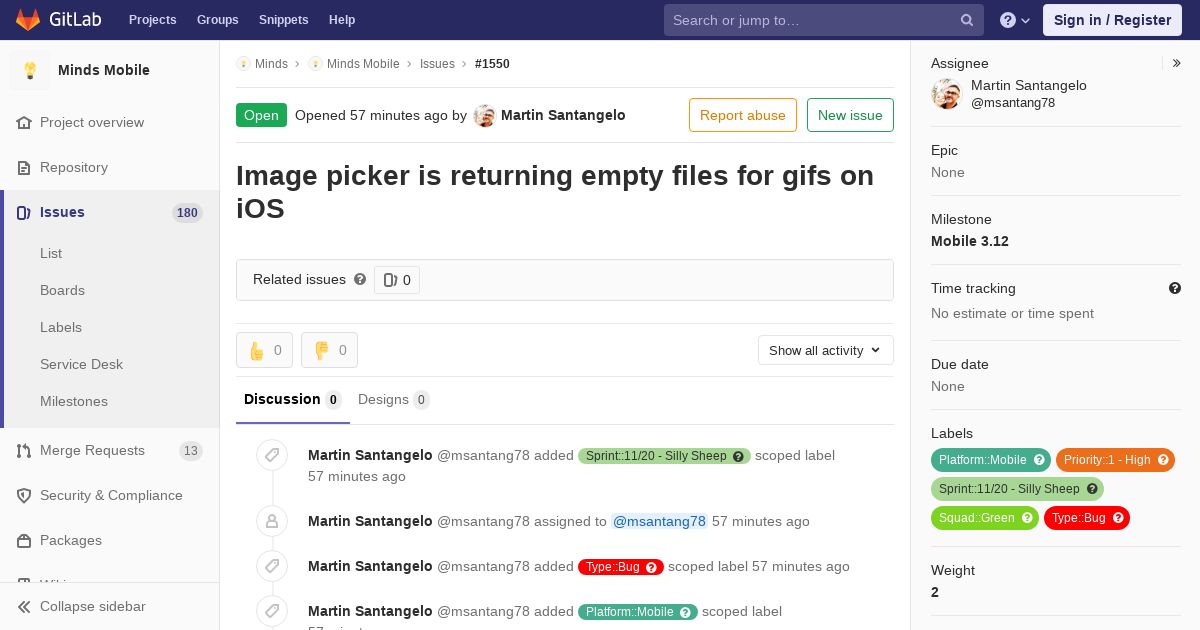Click the GitLab fox logo
The image size is (1200, 630).
click(28, 20)
